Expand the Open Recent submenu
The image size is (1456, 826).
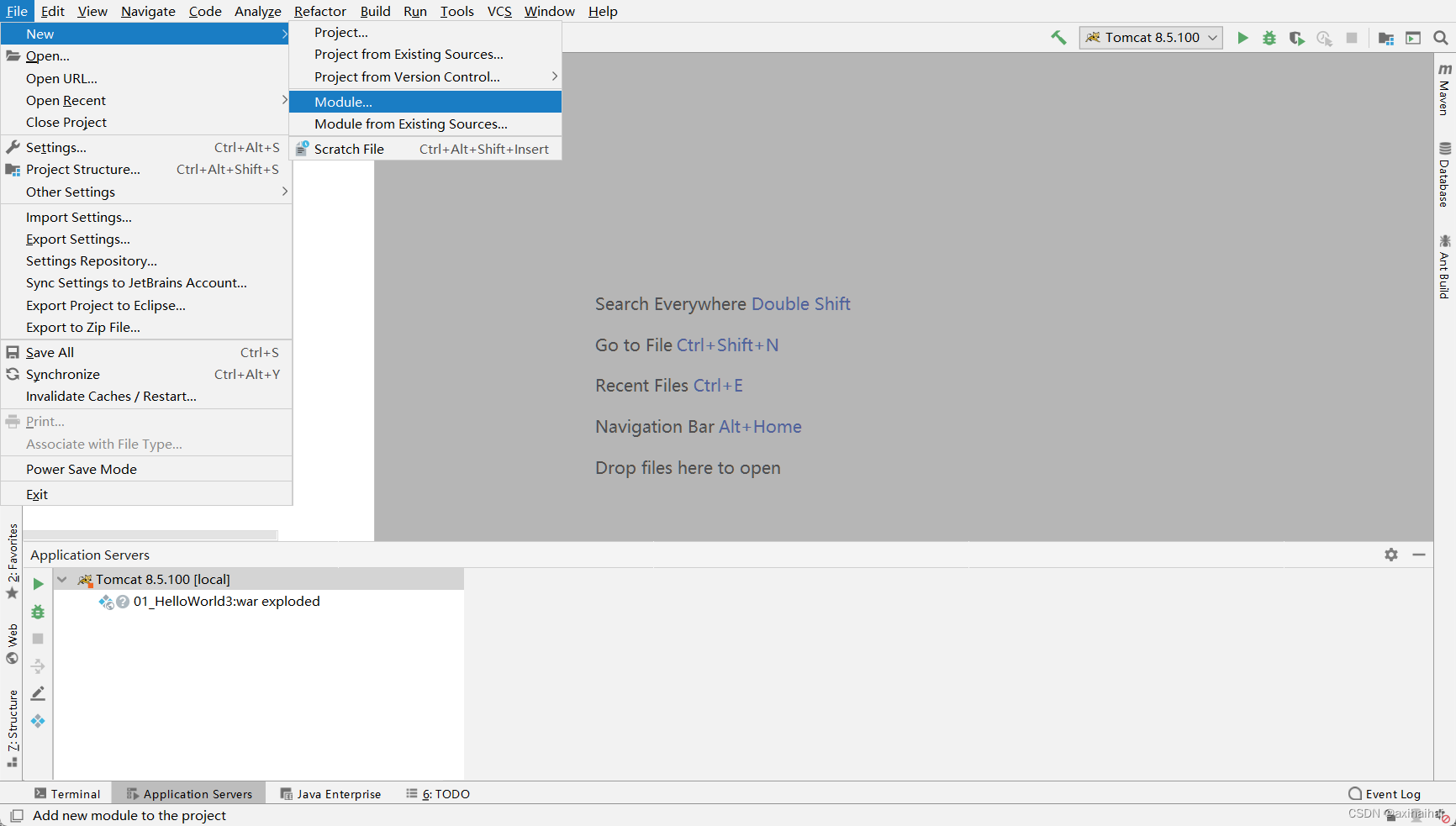click(146, 100)
